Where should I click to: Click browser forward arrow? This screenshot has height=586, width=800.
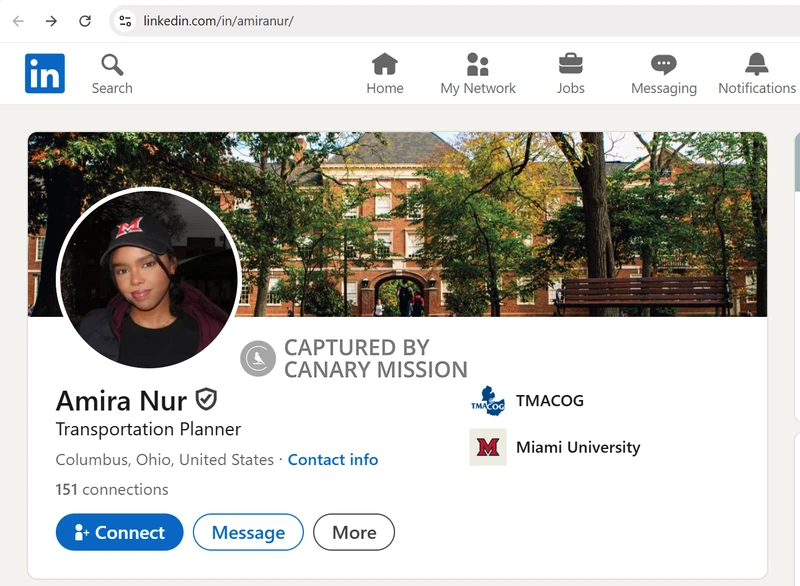(51, 21)
